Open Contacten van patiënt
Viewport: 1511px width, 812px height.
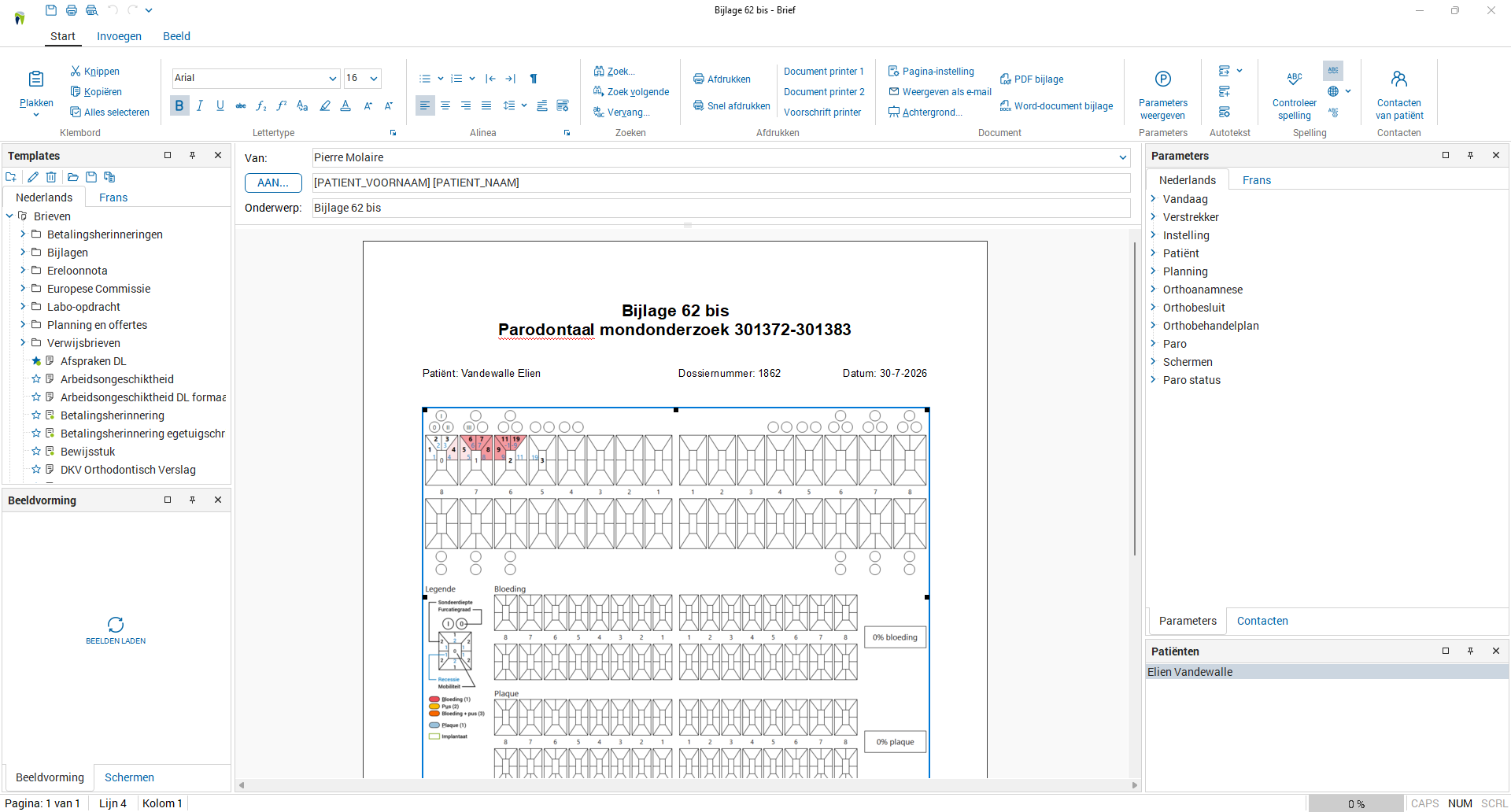[1398, 94]
